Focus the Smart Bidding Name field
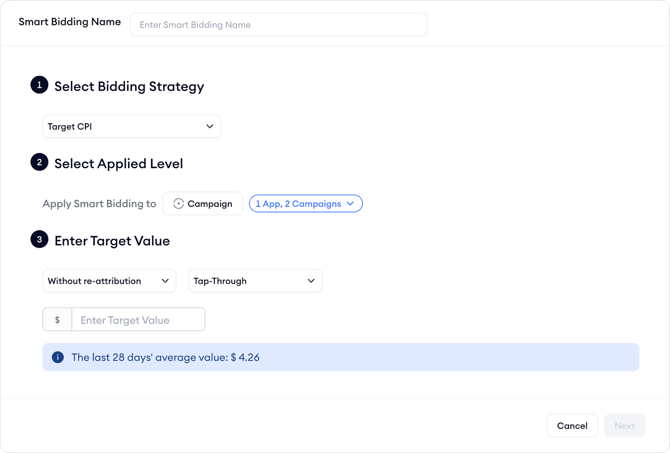This screenshot has width=670, height=453. click(x=278, y=24)
